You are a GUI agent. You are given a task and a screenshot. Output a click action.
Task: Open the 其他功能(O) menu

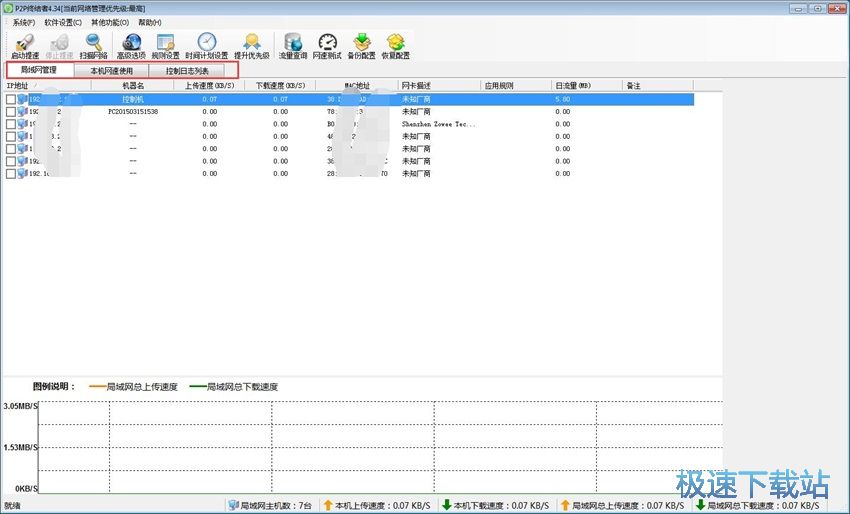pyautogui.click(x=110, y=23)
